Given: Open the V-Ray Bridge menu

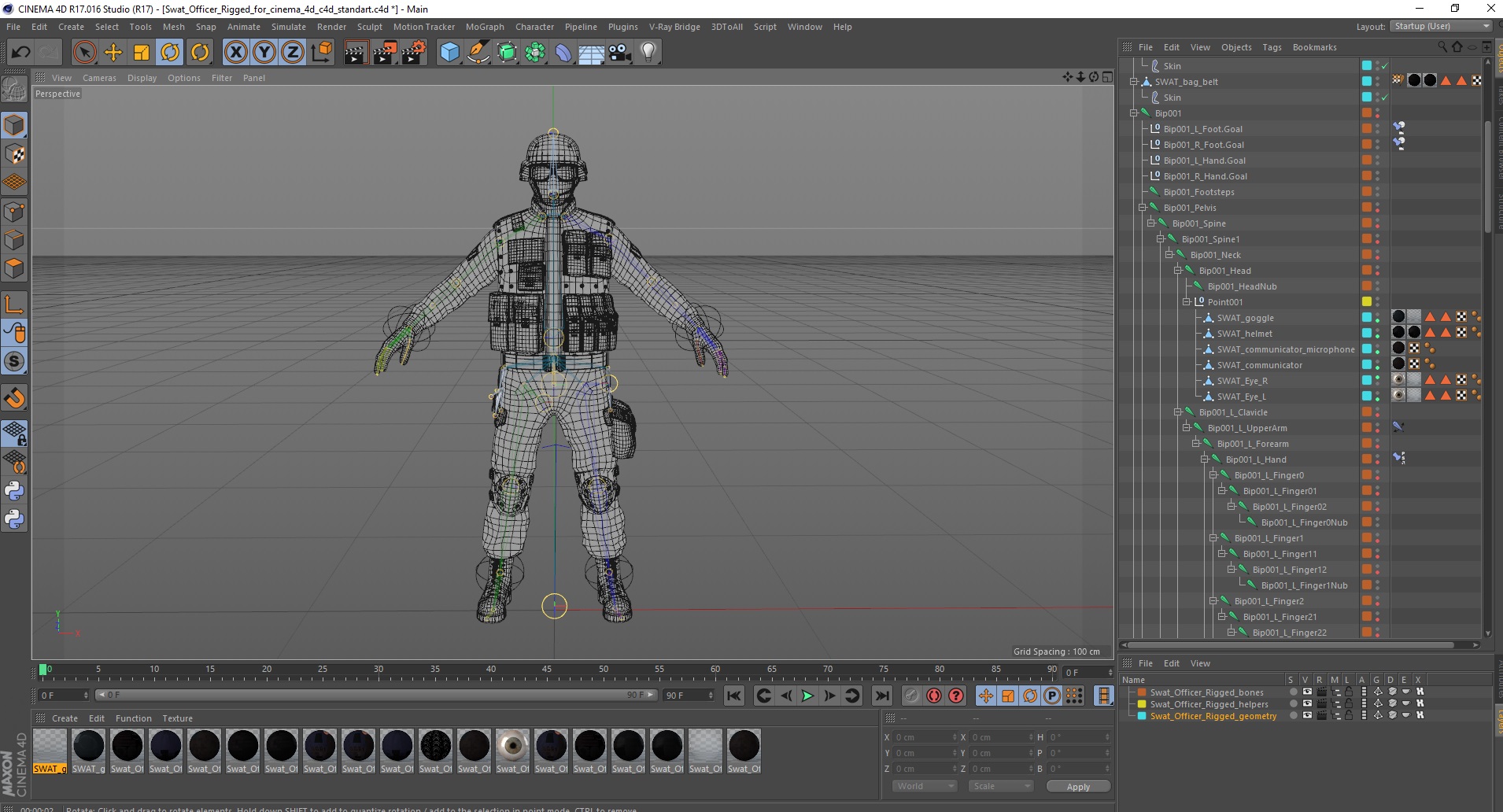Looking at the screenshot, I should coord(674,27).
